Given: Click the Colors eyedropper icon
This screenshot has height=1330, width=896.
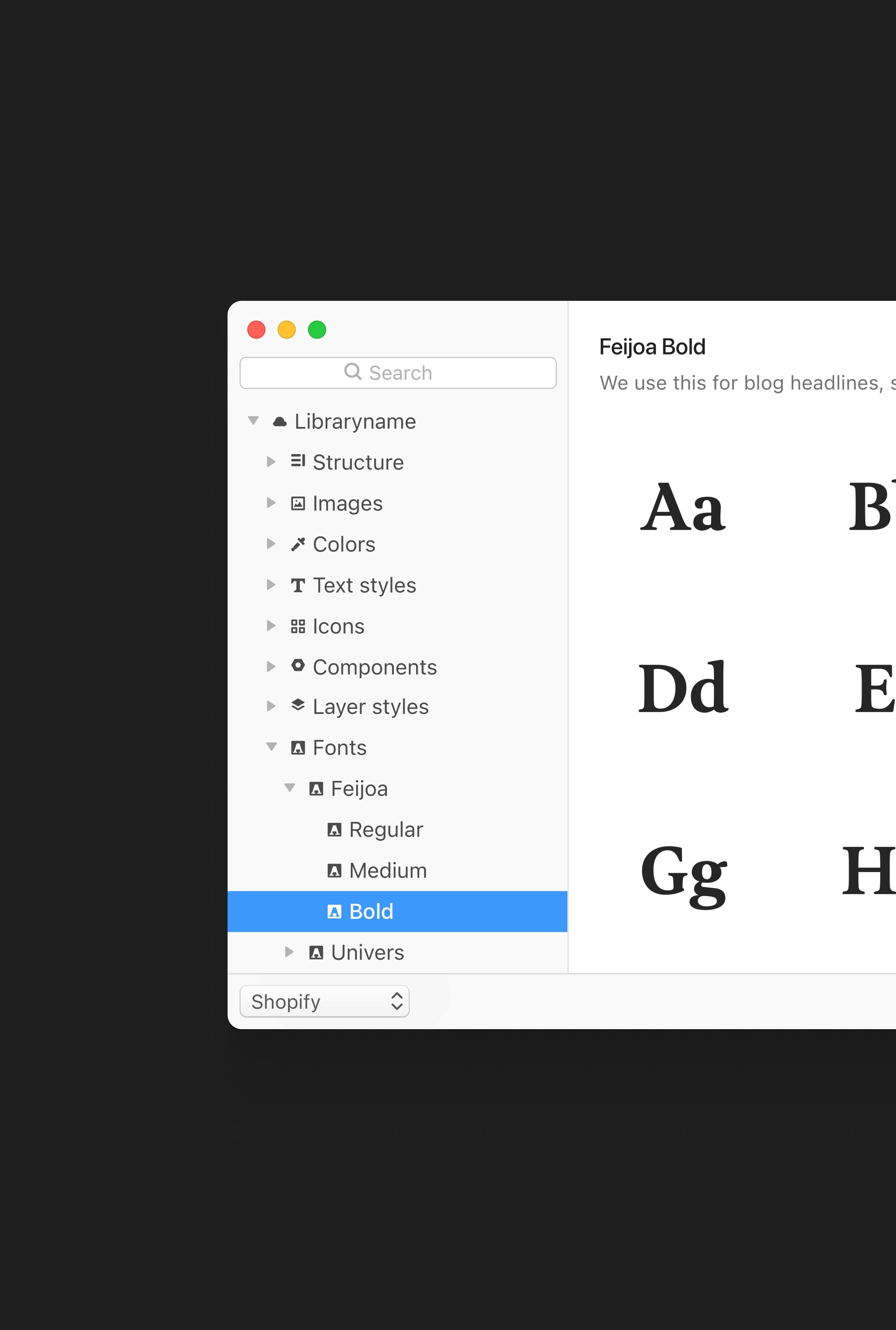Looking at the screenshot, I should tap(298, 544).
